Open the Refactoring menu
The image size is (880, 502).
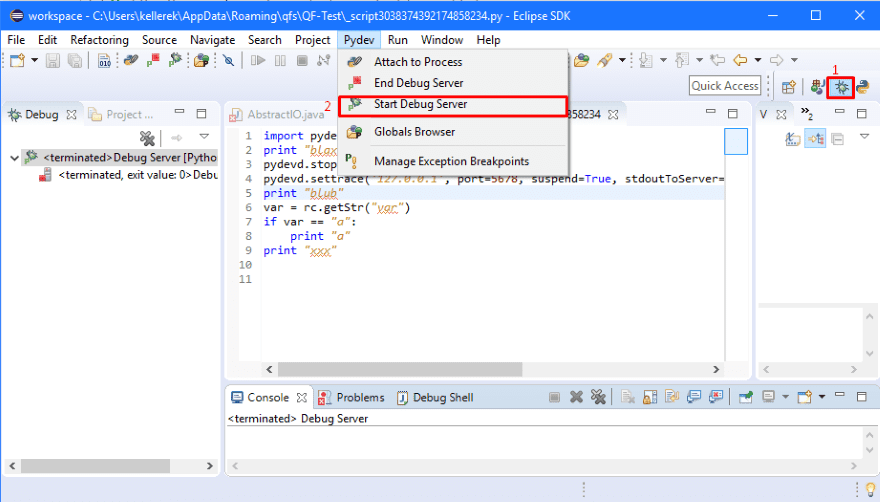(99, 40)
